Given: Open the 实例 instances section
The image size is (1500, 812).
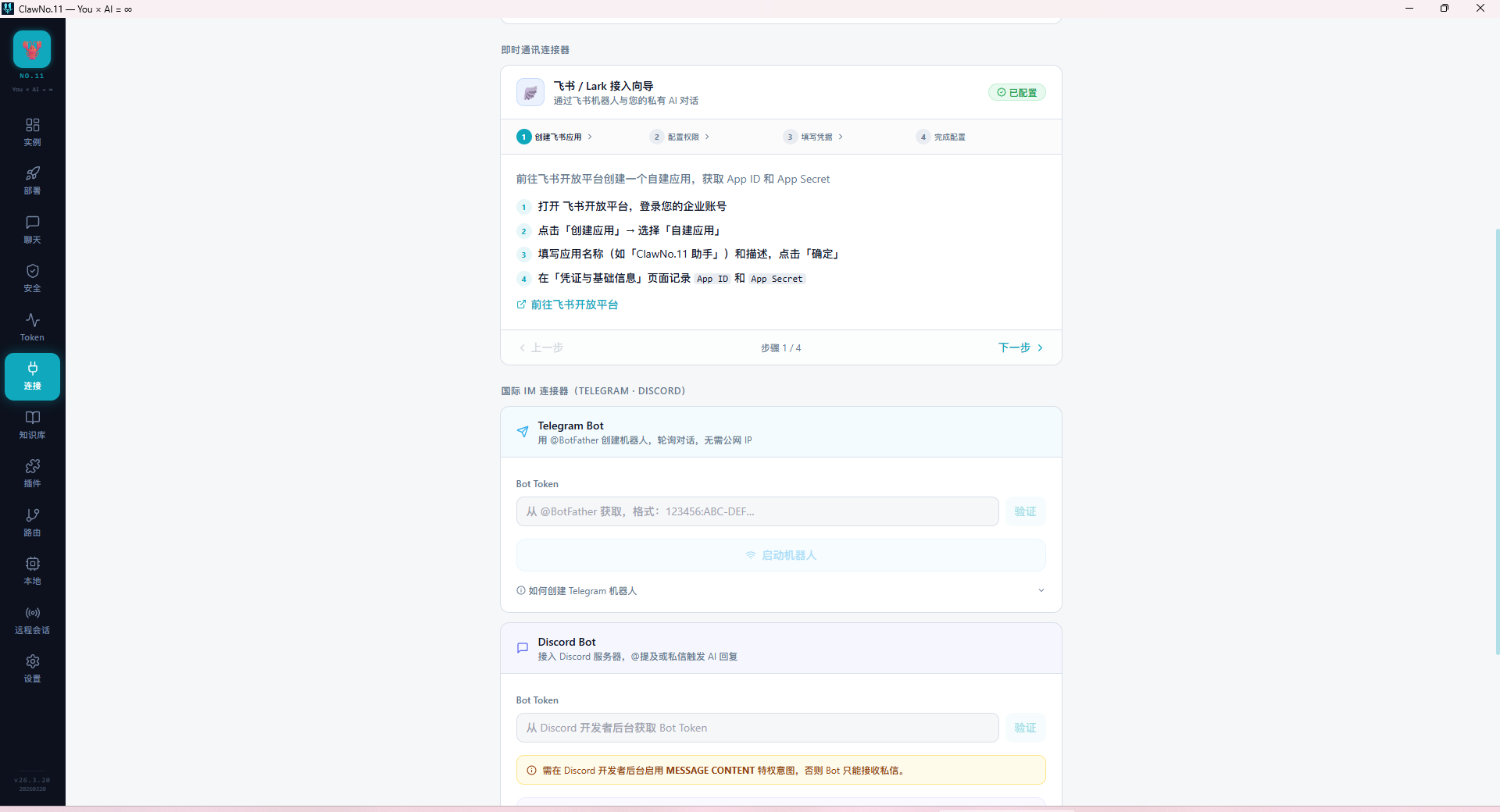Looking at the screenshot, I should [32, 132].
